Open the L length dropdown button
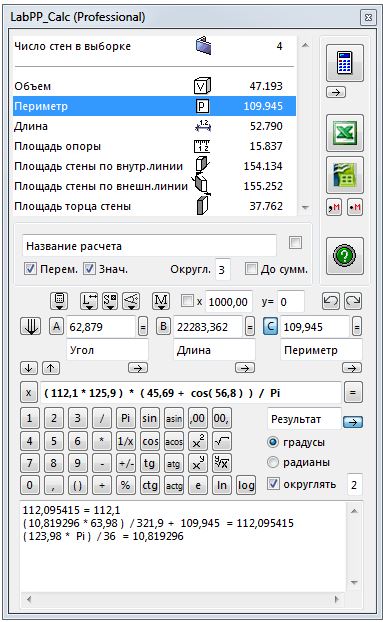Screen dimensions: 383x622 pyautogui.click(x=89, y=301)
